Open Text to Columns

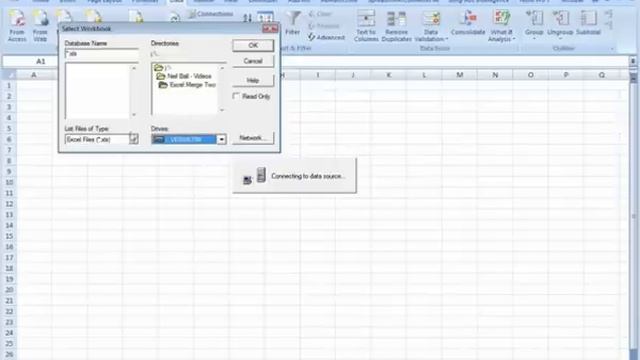[366, 26]
